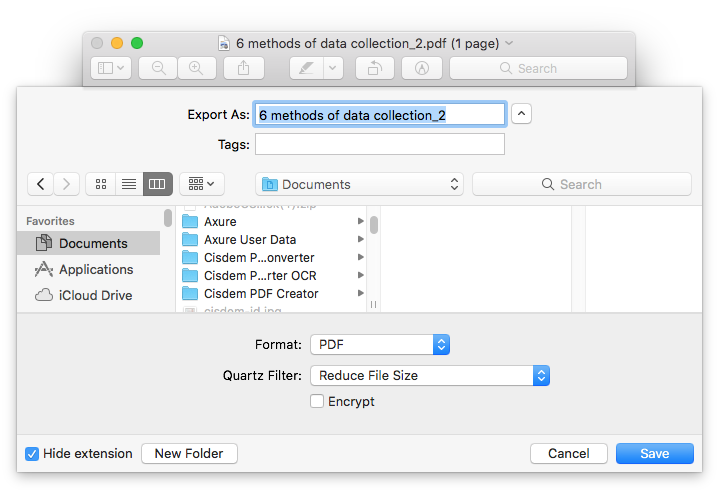This screenshot has height=493, width=719.
Task: Switch to list view mode
Action: click(128, 184)
